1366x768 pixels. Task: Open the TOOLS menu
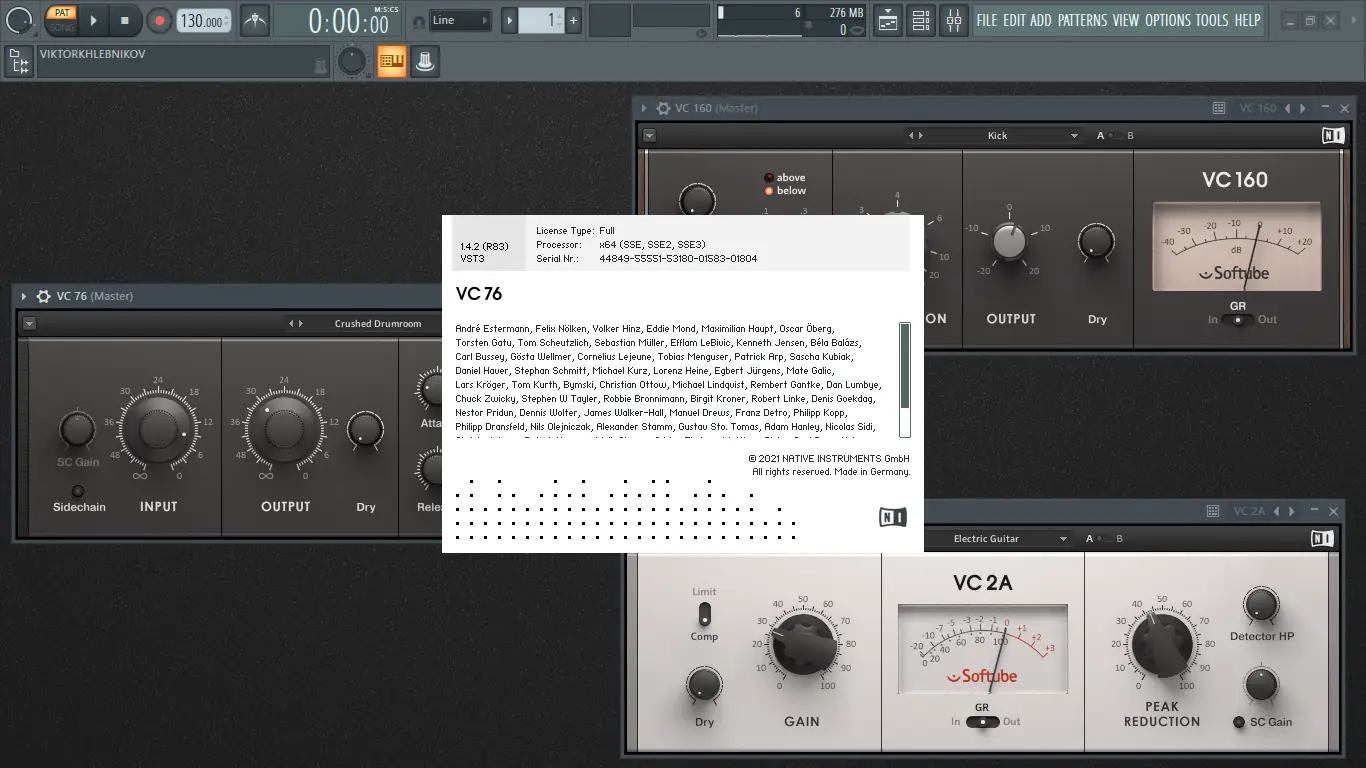[1212, 20]
